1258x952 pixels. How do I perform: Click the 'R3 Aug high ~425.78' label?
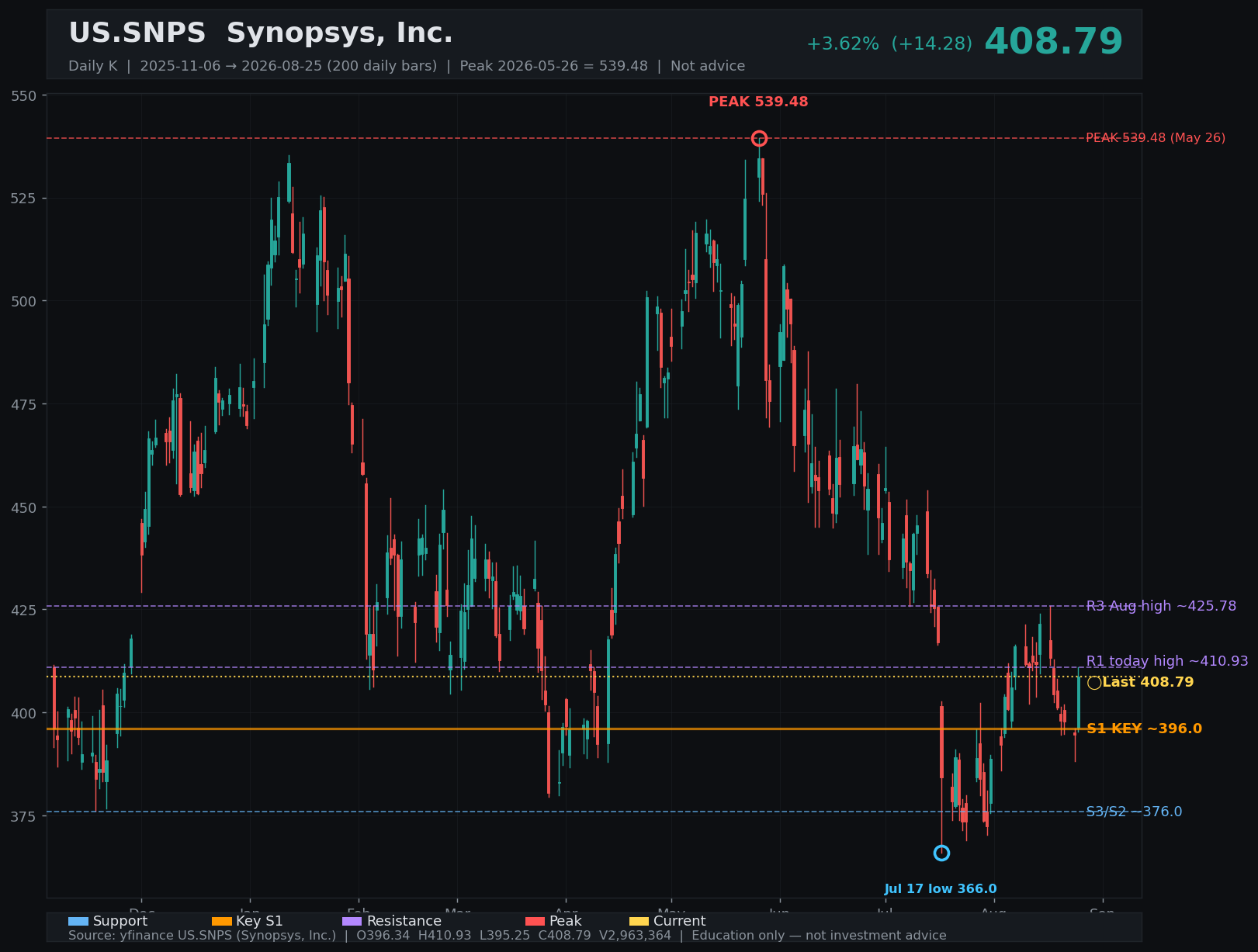point(1161,606)
